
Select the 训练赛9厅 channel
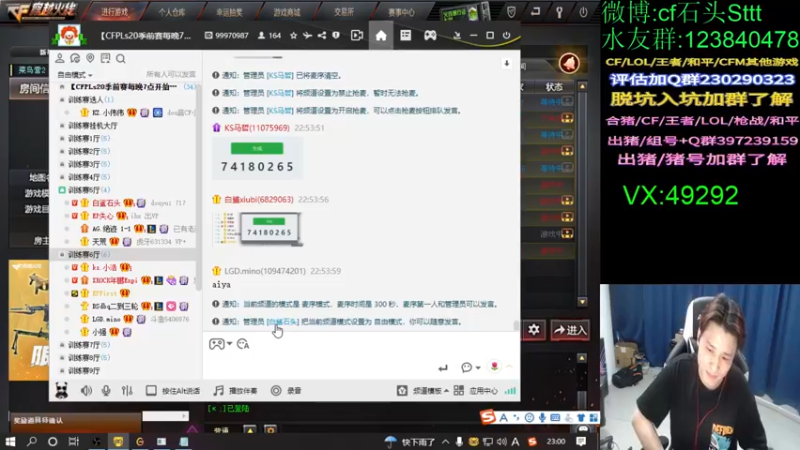pyautogui.click(x=84, y=370)
